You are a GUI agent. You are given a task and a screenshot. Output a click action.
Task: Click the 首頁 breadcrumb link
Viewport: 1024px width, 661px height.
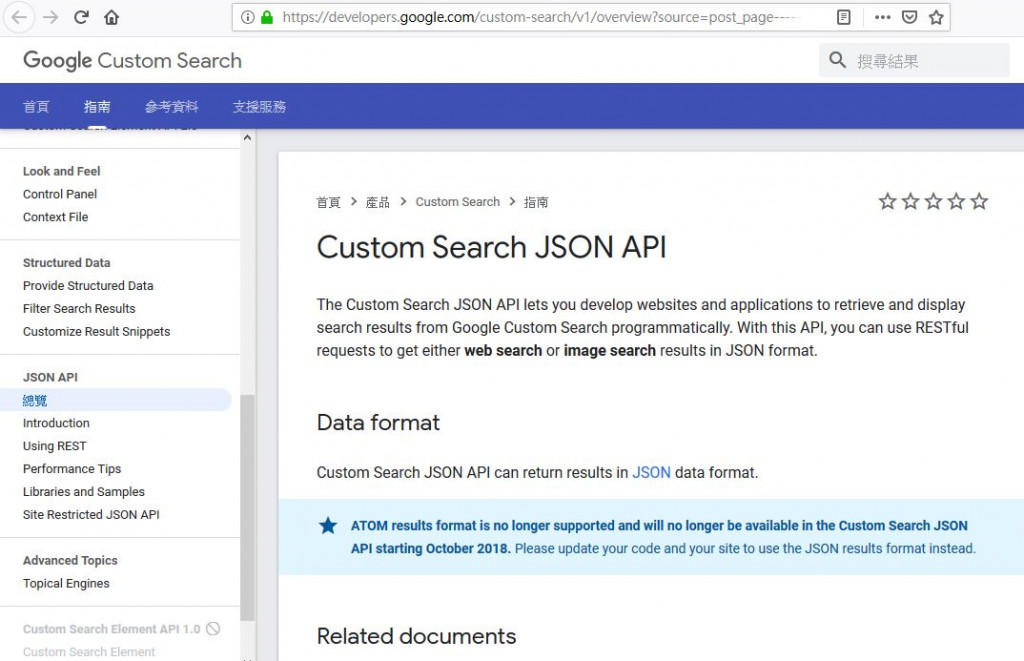coord(328,202)
